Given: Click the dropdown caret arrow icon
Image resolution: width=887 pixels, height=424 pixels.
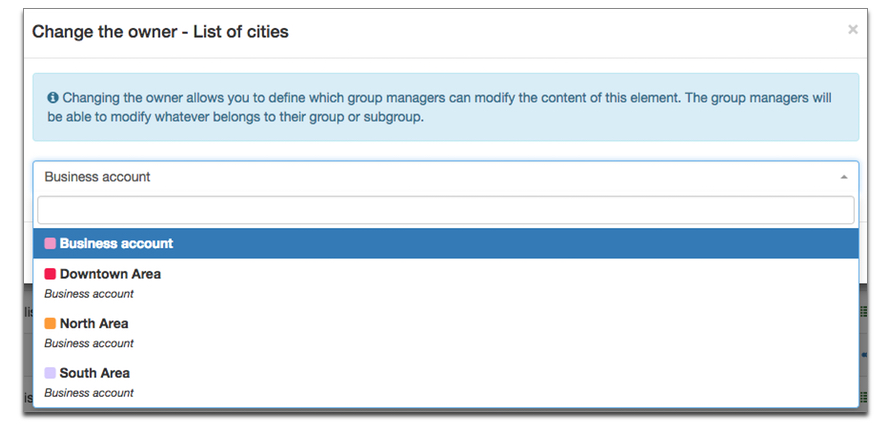Looking at the screenshot, I should pyautogui.click(x=844, y=178).
